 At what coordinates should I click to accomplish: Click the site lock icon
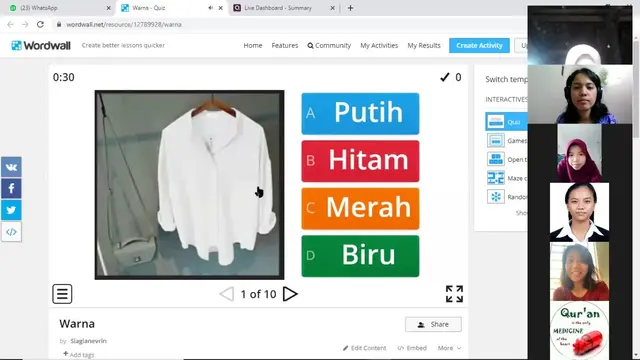click(59, 24)
